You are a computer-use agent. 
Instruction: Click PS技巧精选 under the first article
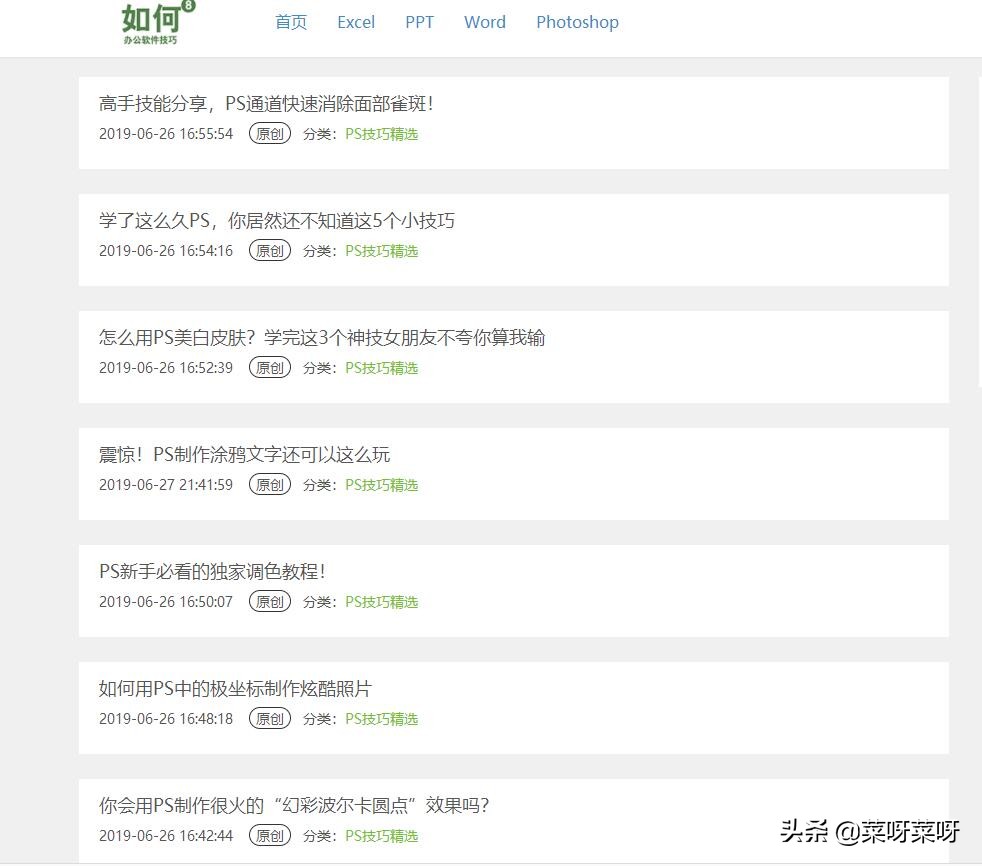click(381, 133)
